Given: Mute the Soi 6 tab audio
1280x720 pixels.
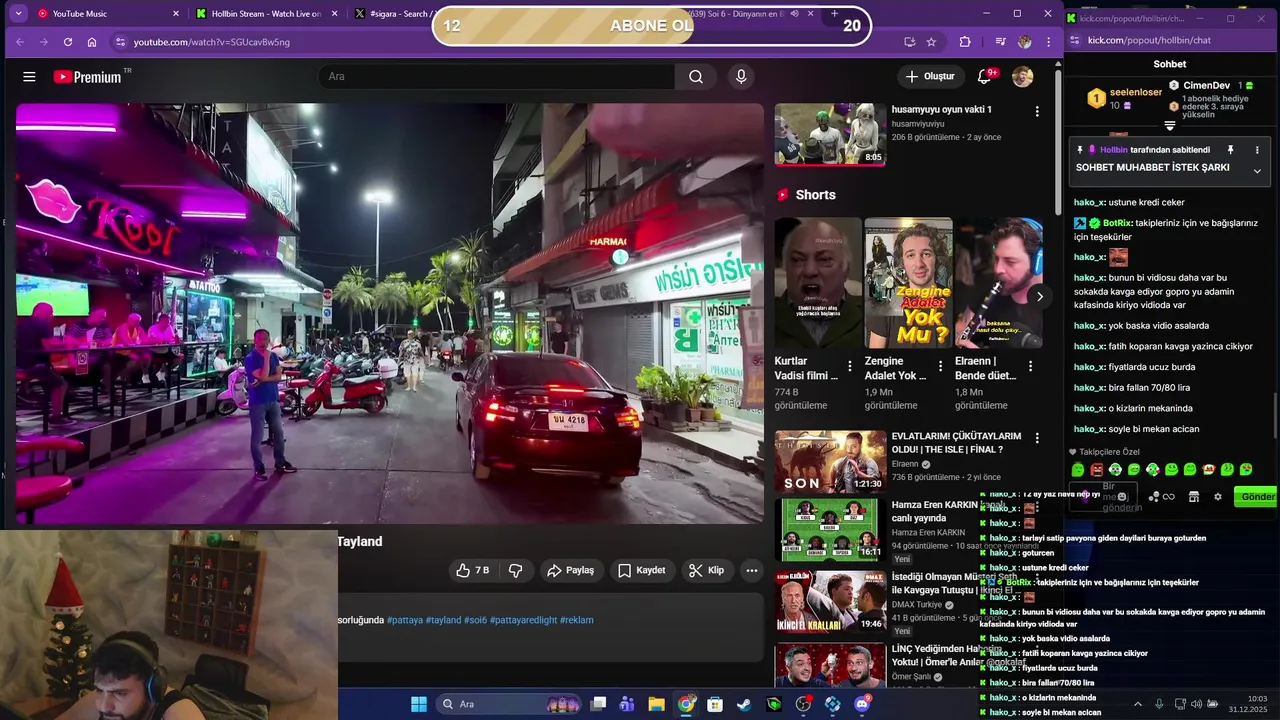Looking at the screenshot, I should 795,14.
